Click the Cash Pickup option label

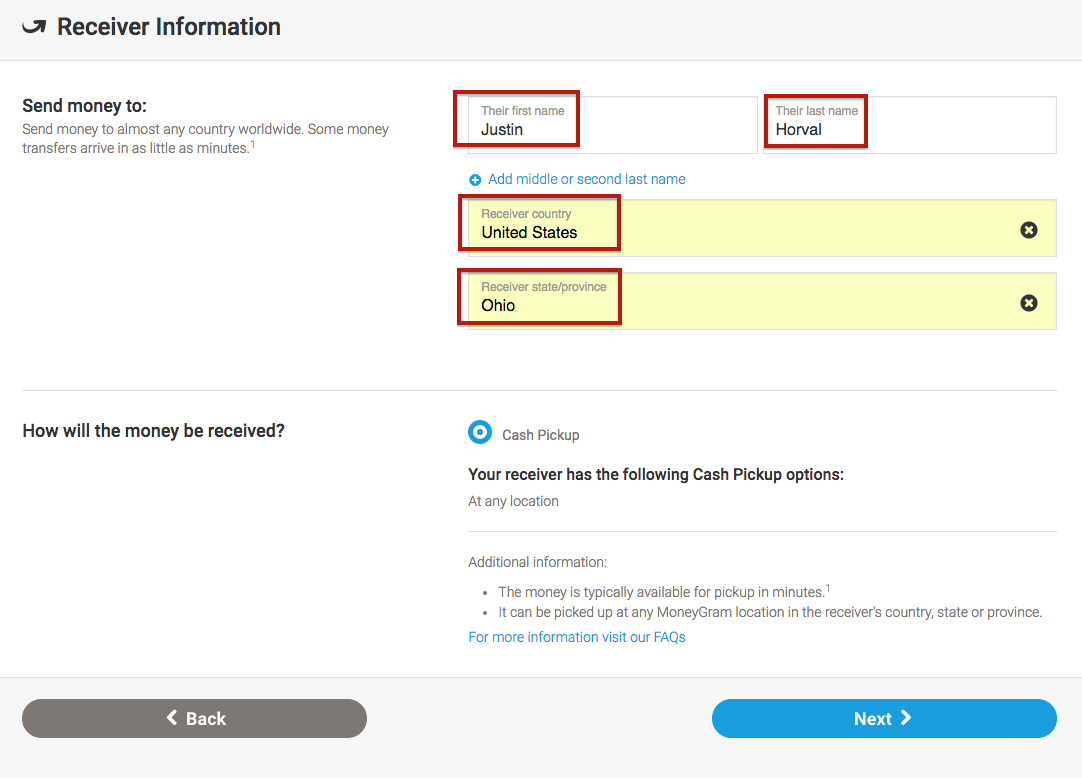540,435
